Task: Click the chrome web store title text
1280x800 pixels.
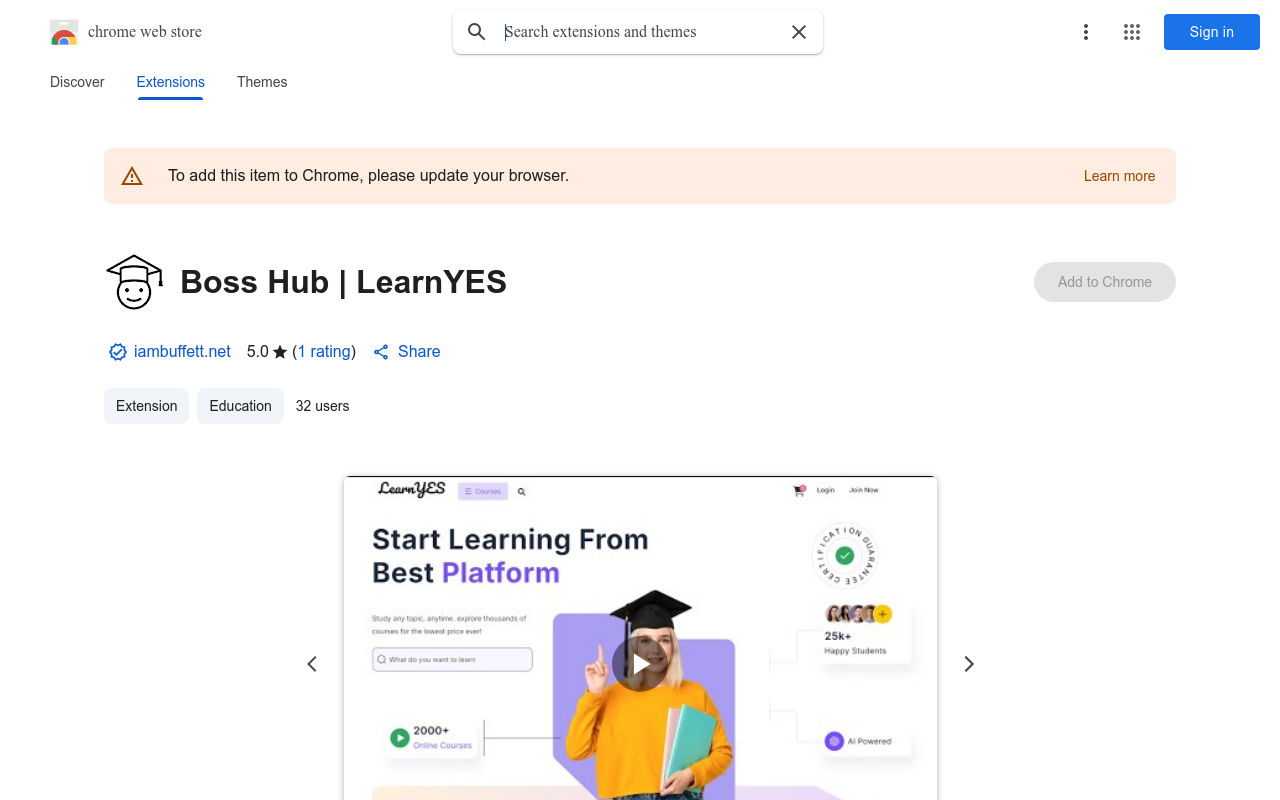Action: tap(145, 32)
